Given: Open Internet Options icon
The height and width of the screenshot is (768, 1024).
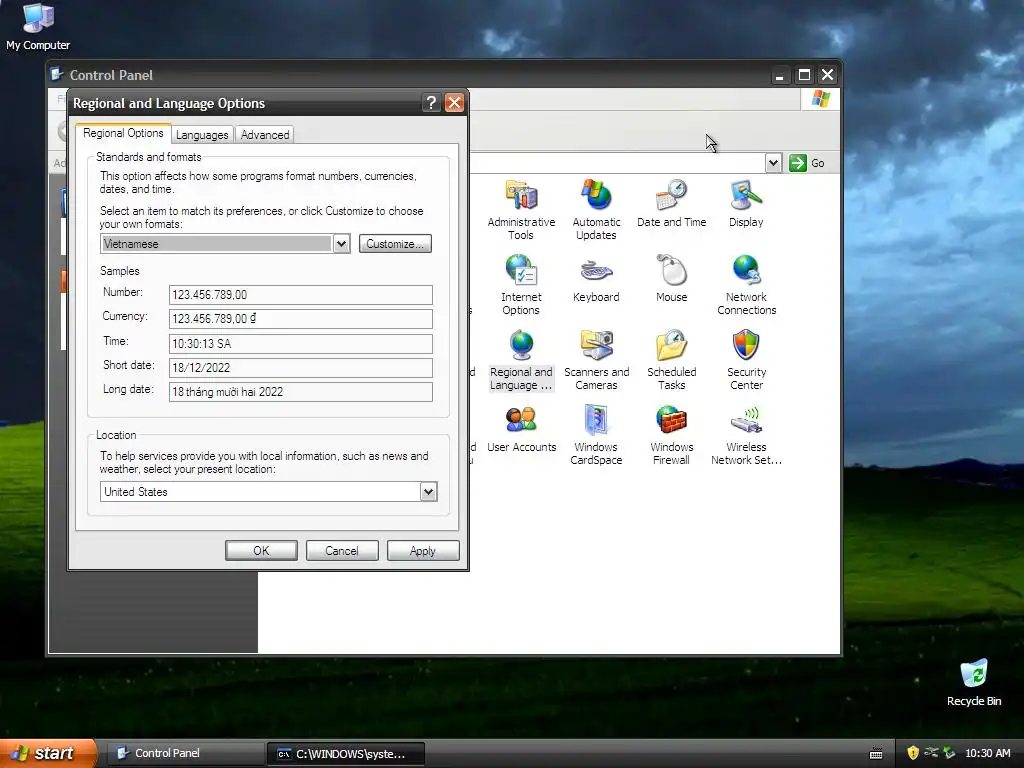Looking at the screenshot, I should (520, 285).
